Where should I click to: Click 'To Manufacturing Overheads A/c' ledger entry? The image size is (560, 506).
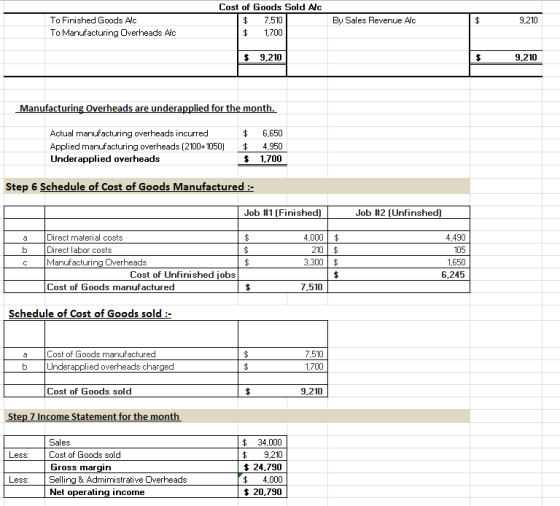click(113, 33)
